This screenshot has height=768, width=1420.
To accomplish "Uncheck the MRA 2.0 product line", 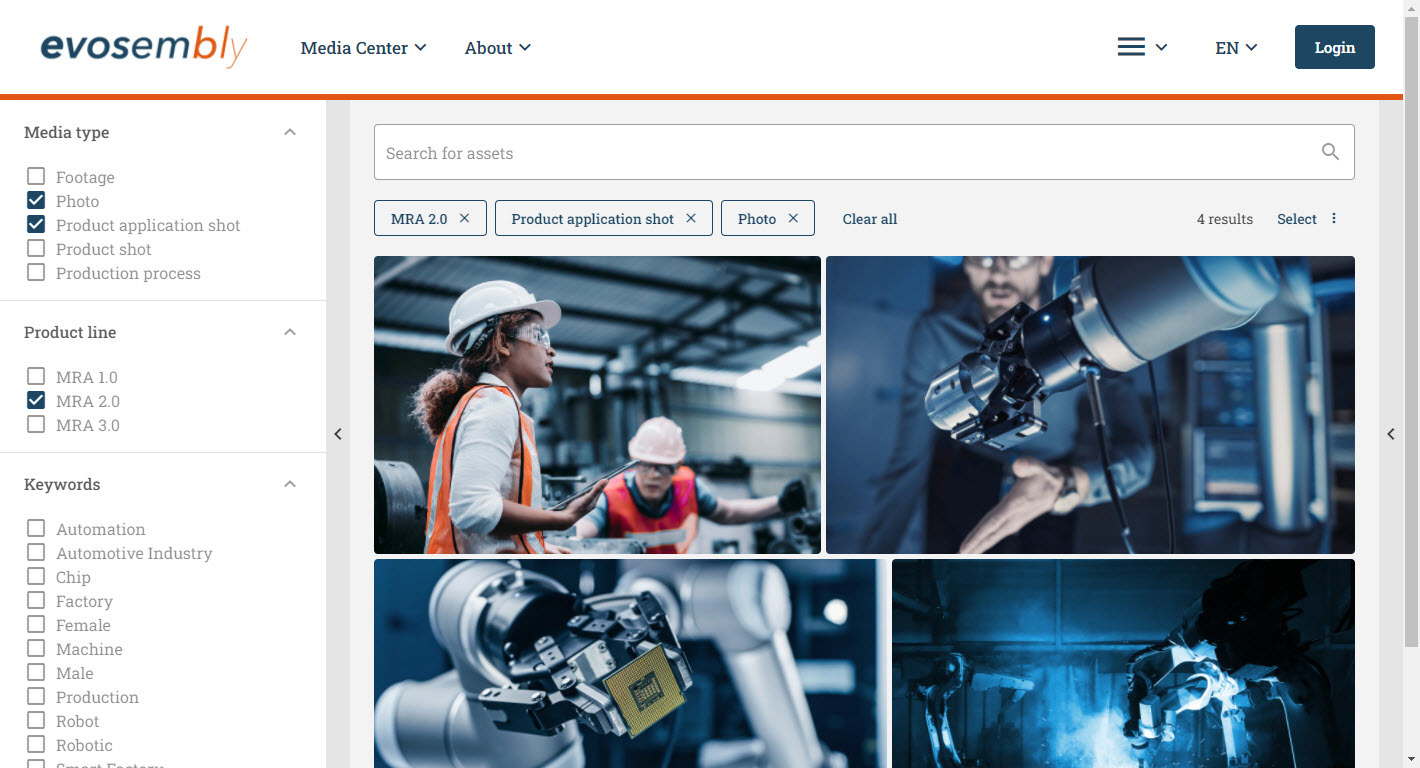I will click(x=36, y=401).
